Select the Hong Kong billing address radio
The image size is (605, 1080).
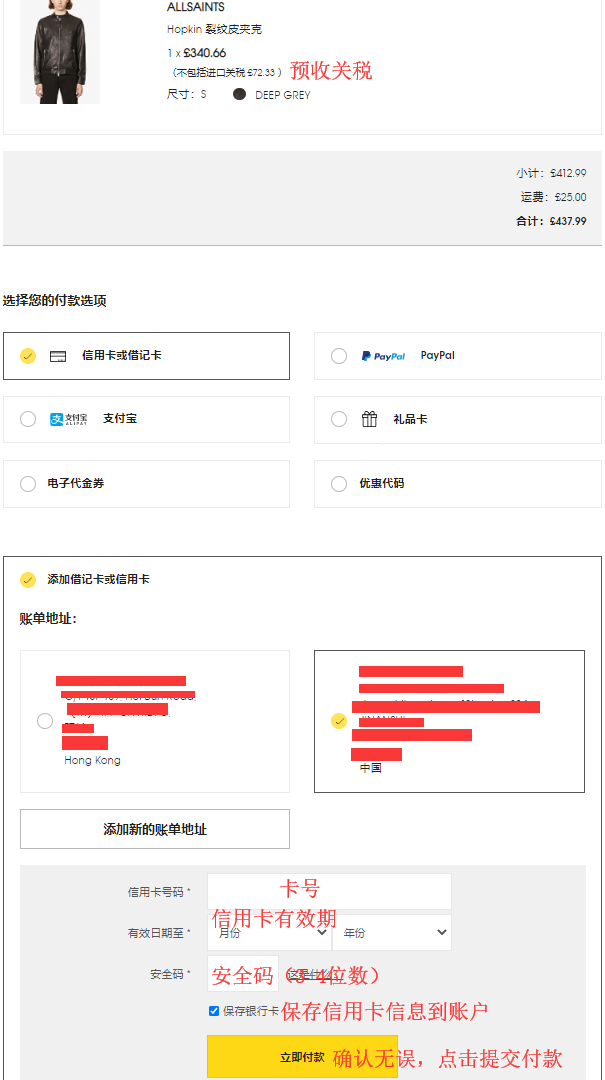point(45,721)
